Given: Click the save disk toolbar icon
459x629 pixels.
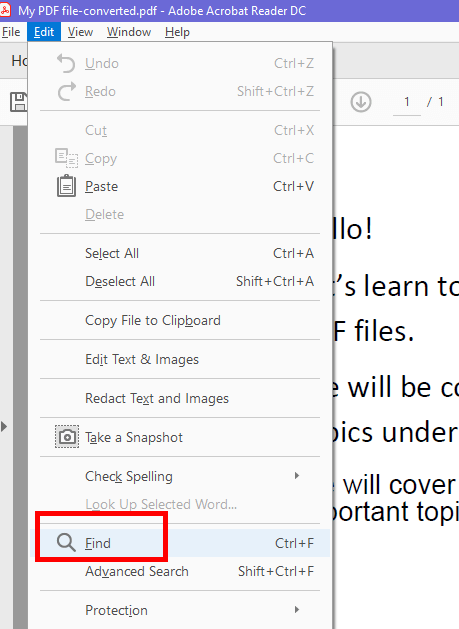Looking at the screenshot, I should [18, 102].
